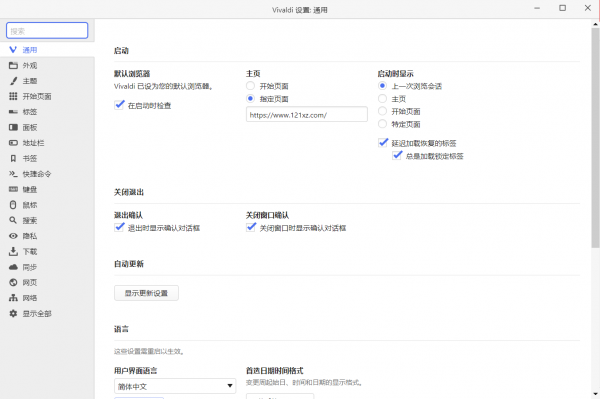Click the globe icon next to 网页
Viewport: 600px width, 399px height.
click(x=13, y=282)
